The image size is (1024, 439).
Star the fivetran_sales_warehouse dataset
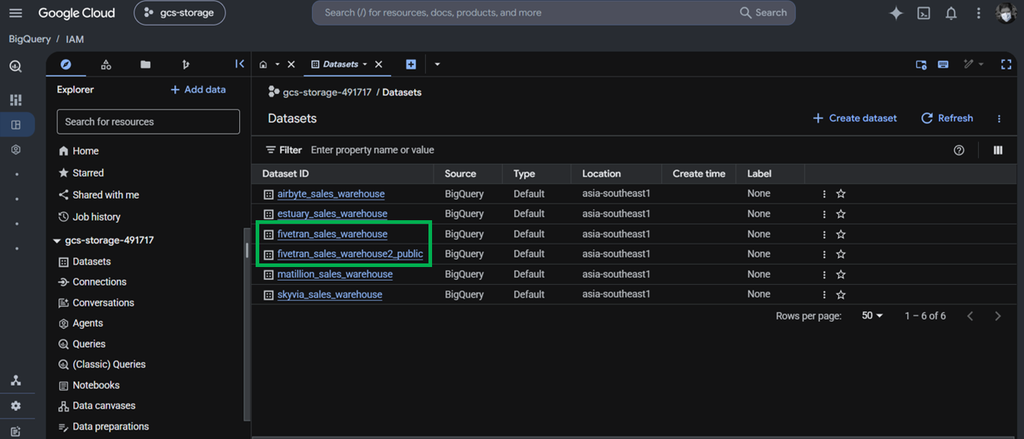click(841, 234)
